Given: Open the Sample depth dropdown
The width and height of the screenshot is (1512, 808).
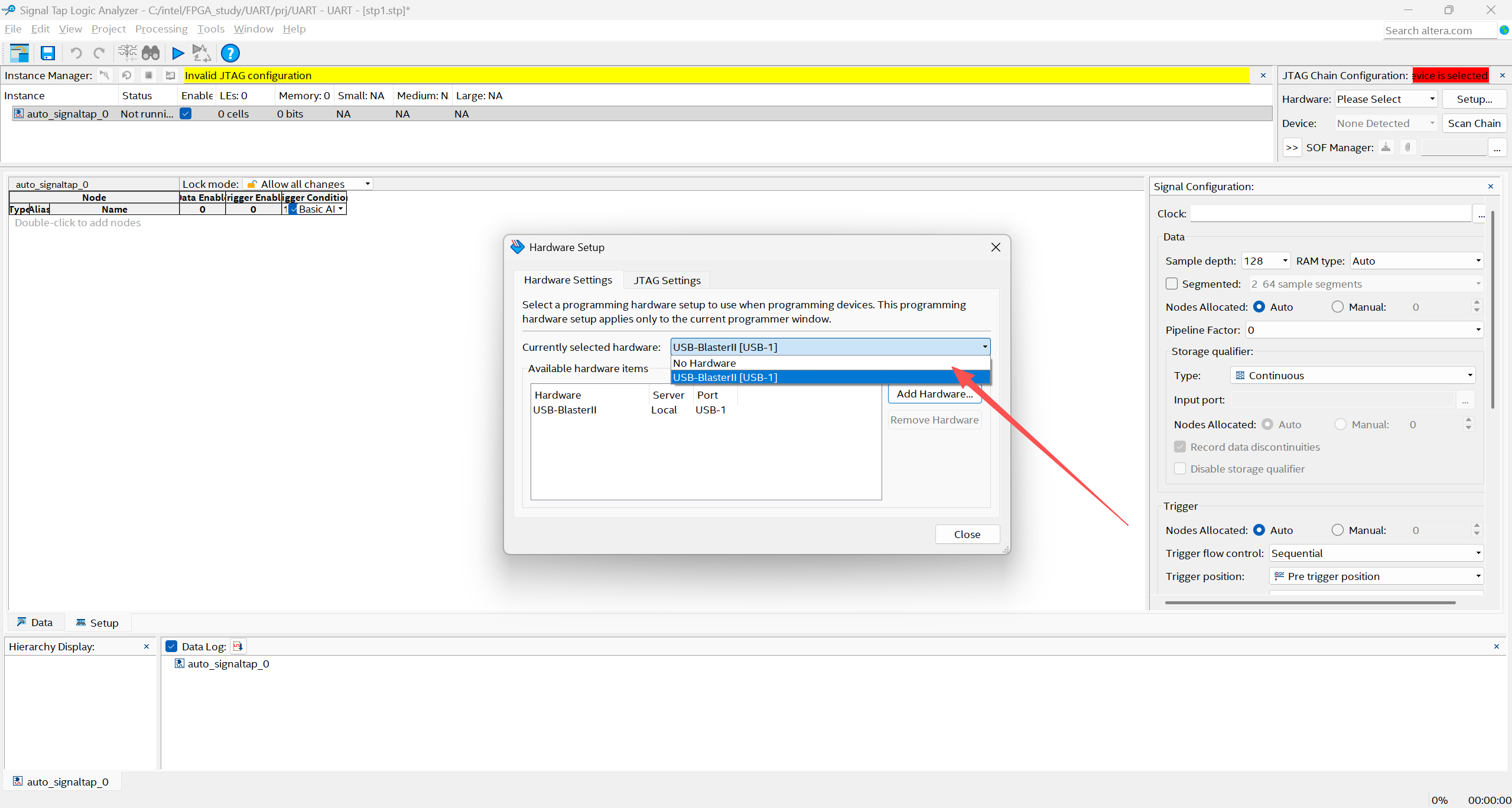Looking at the screenshot, I should coord(1266,260).
